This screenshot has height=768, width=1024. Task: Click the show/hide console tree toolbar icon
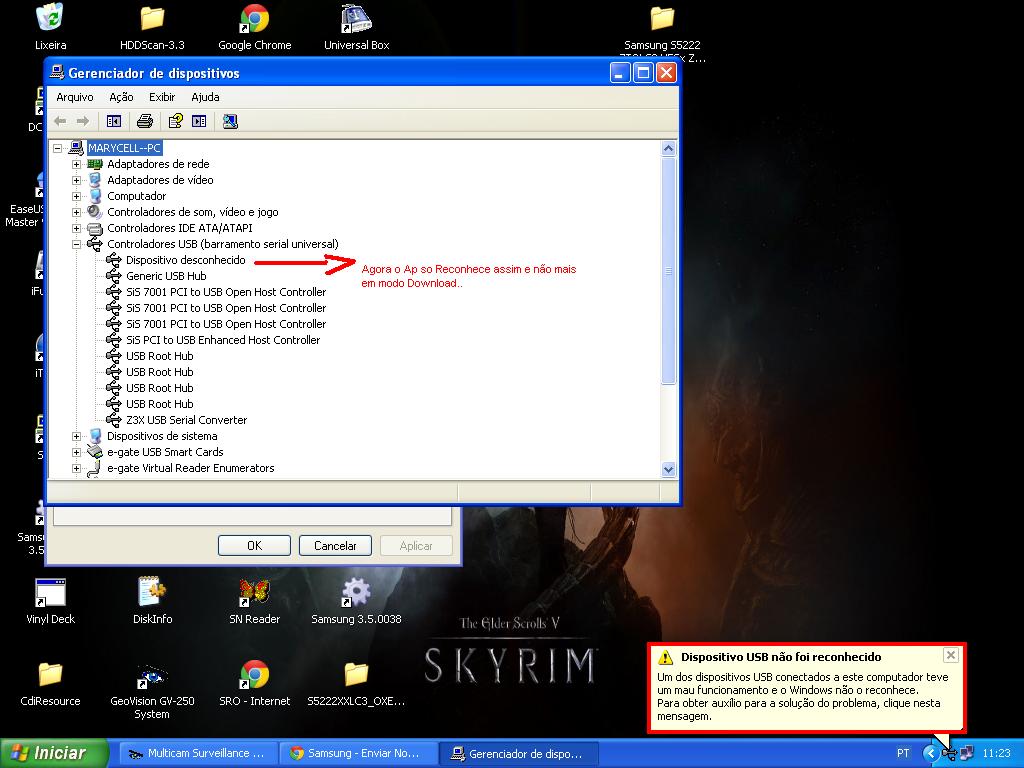coord(114,121)
